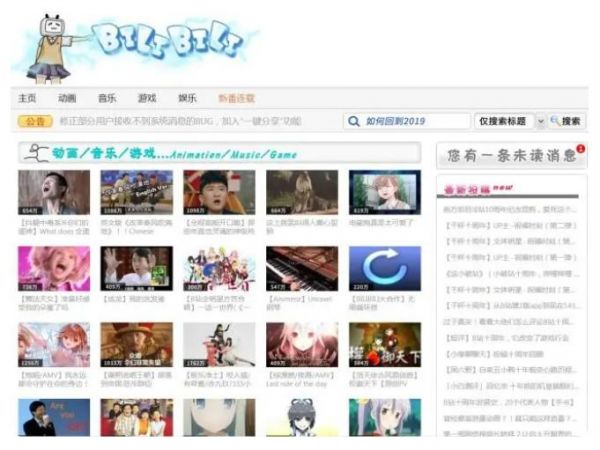Open the 主页 home tab
This screenshot has height=450, width=600.
click(27, 98)
